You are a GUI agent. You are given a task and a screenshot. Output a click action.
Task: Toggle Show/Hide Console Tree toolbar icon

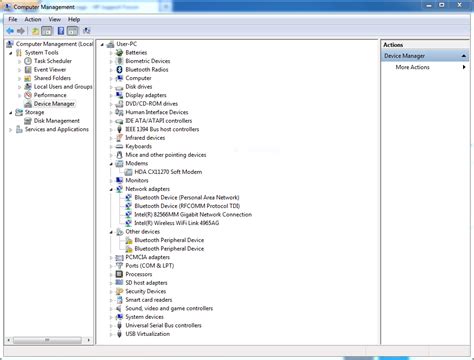click(x=47, y=31)
